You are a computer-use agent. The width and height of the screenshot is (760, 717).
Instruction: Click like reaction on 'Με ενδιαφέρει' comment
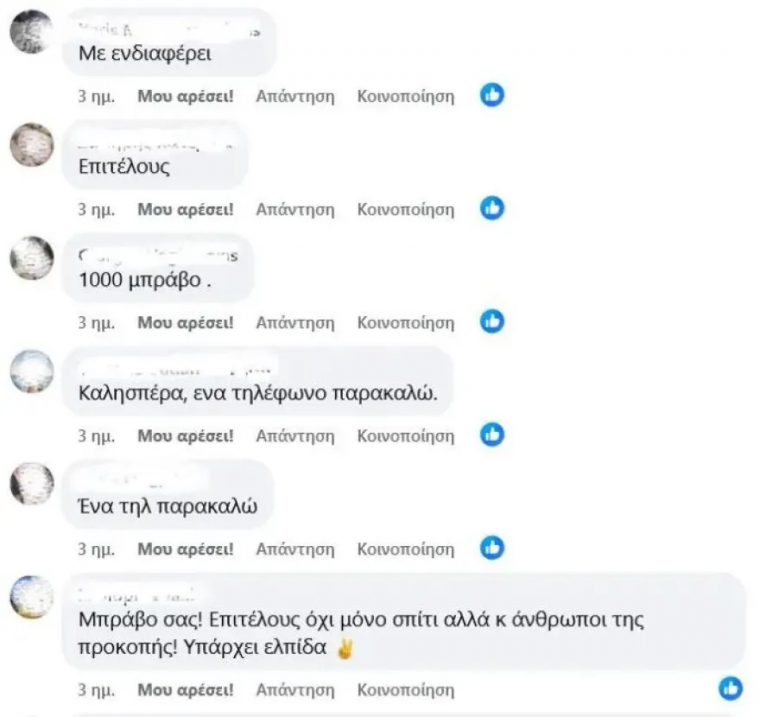492,95
